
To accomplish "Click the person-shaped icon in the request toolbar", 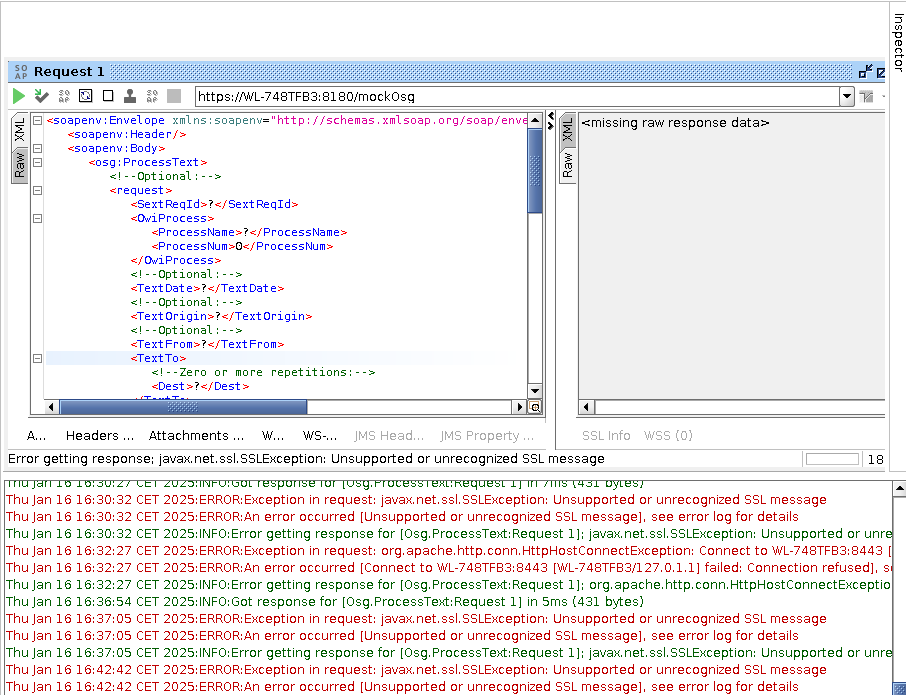I will click(x=130, y=97).
